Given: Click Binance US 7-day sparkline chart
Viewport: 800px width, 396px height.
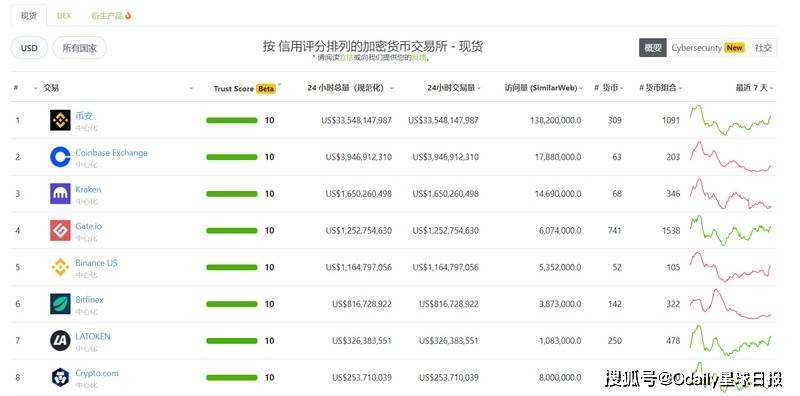Looking at the screenshot, I should coord(731,267).
